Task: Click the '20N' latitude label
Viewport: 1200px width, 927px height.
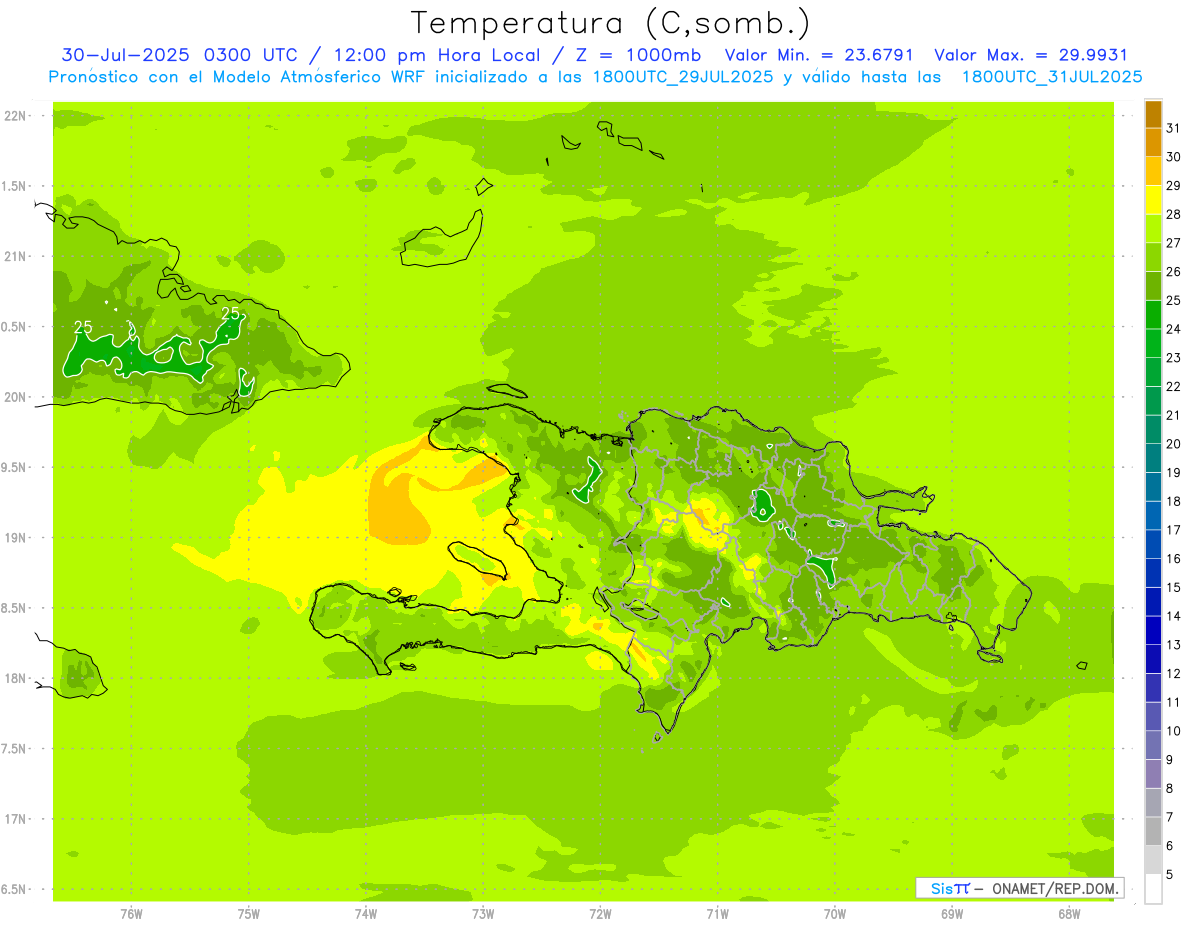Action: [x=15, y=397]
